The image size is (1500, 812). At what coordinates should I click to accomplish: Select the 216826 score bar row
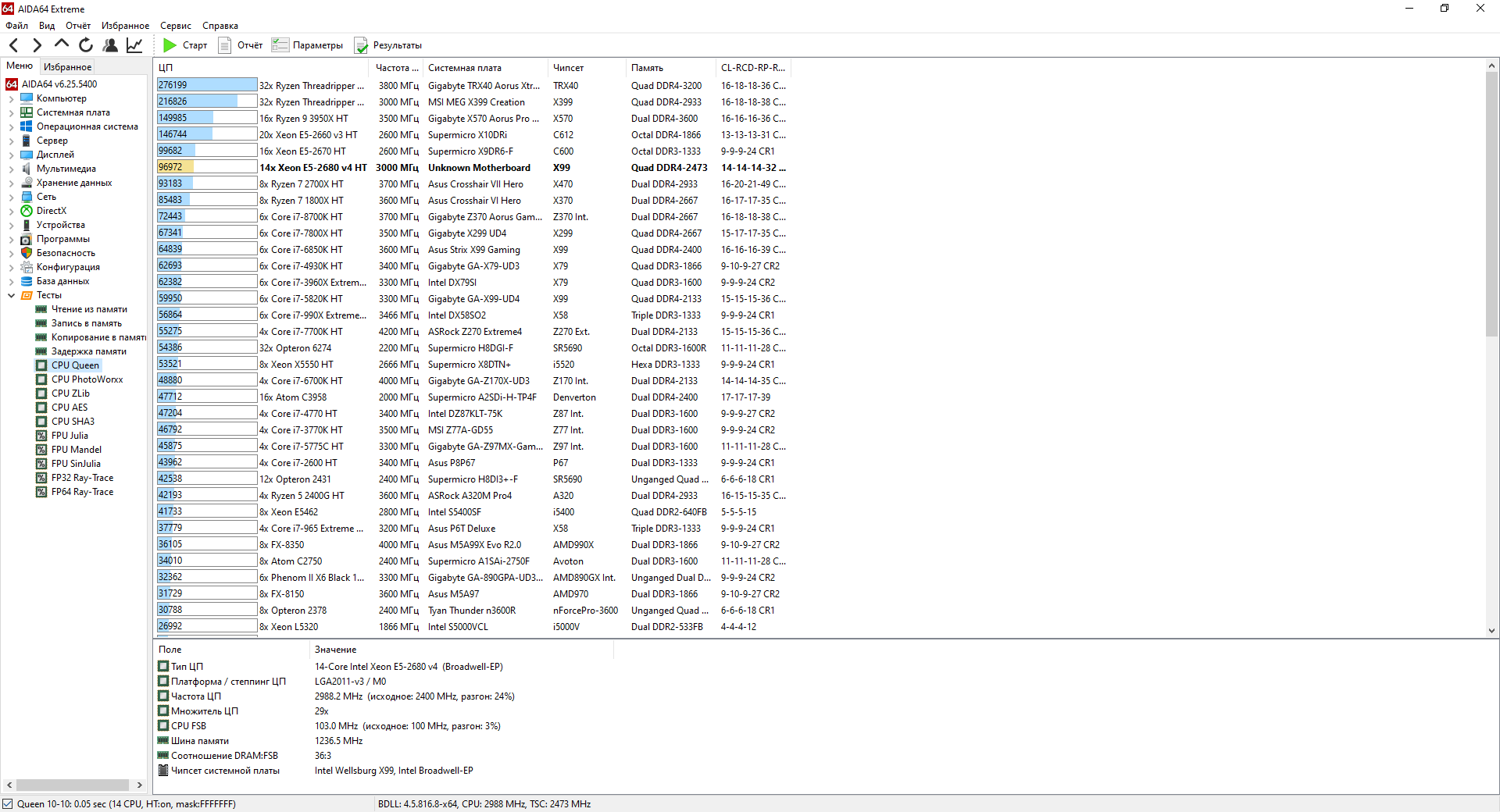(x=207, y=101)
